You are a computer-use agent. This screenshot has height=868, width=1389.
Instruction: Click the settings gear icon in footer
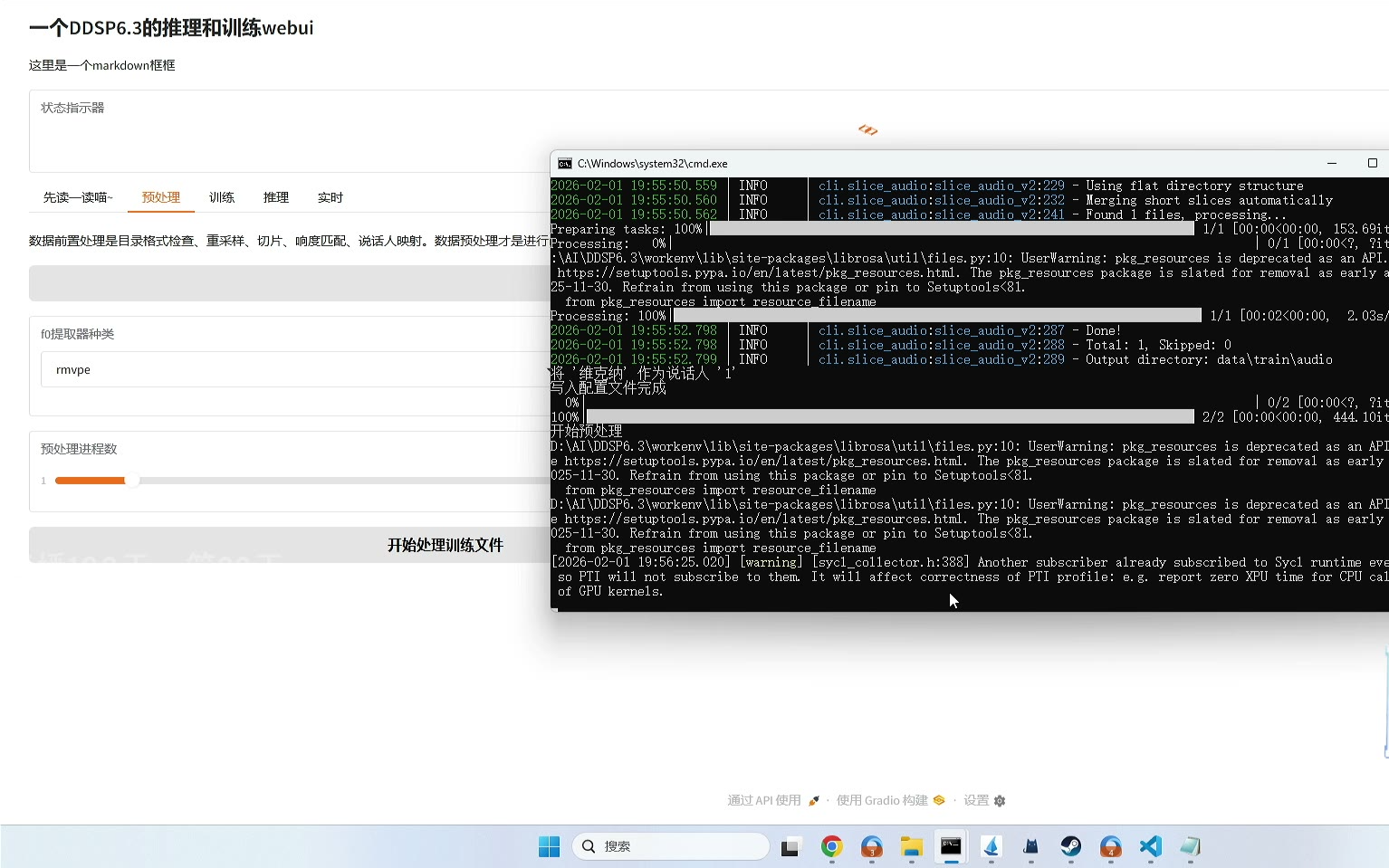1000,801
